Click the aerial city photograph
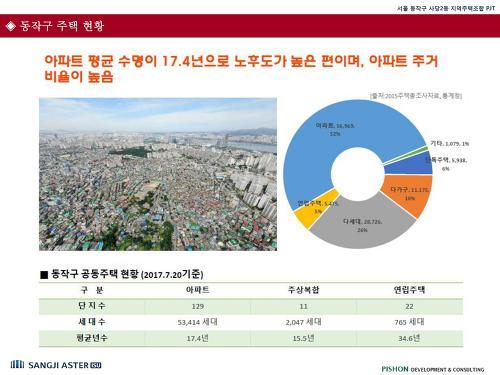The width and height of the screenshot is (500, 375). point(158,174)
